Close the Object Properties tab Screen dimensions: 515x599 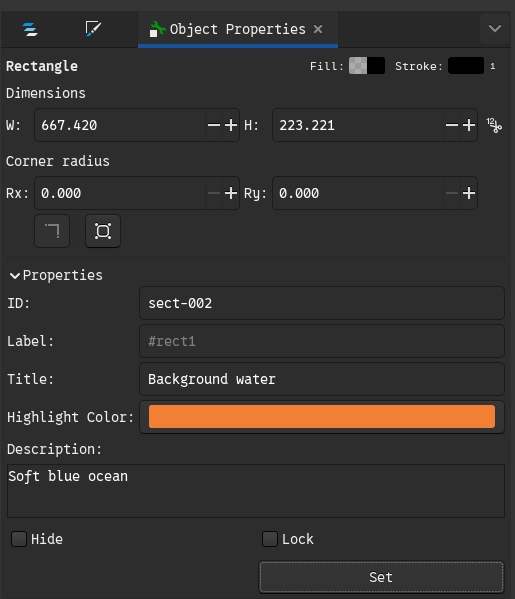pyautogui.click(x=318, y=29)
